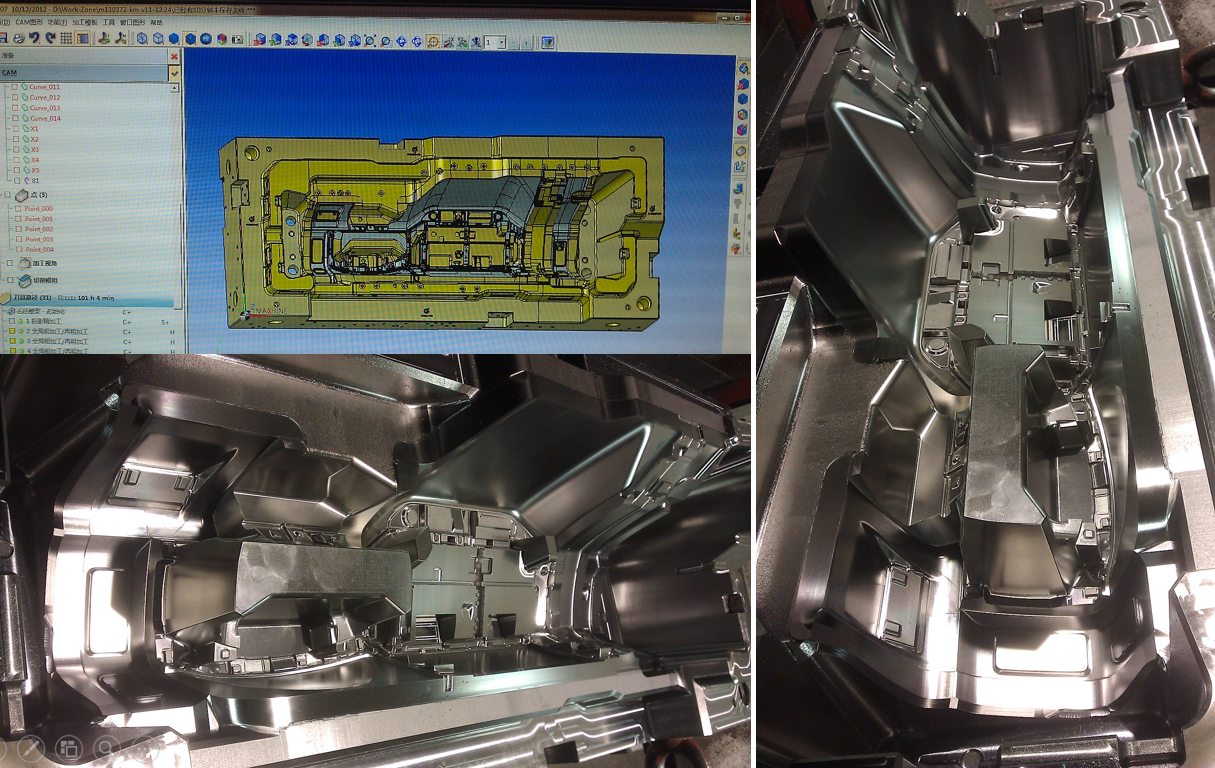The height and width of the screenshot is (768, 1215).
Task: Click the grid display icon
Action: click(x=65, y=39)
